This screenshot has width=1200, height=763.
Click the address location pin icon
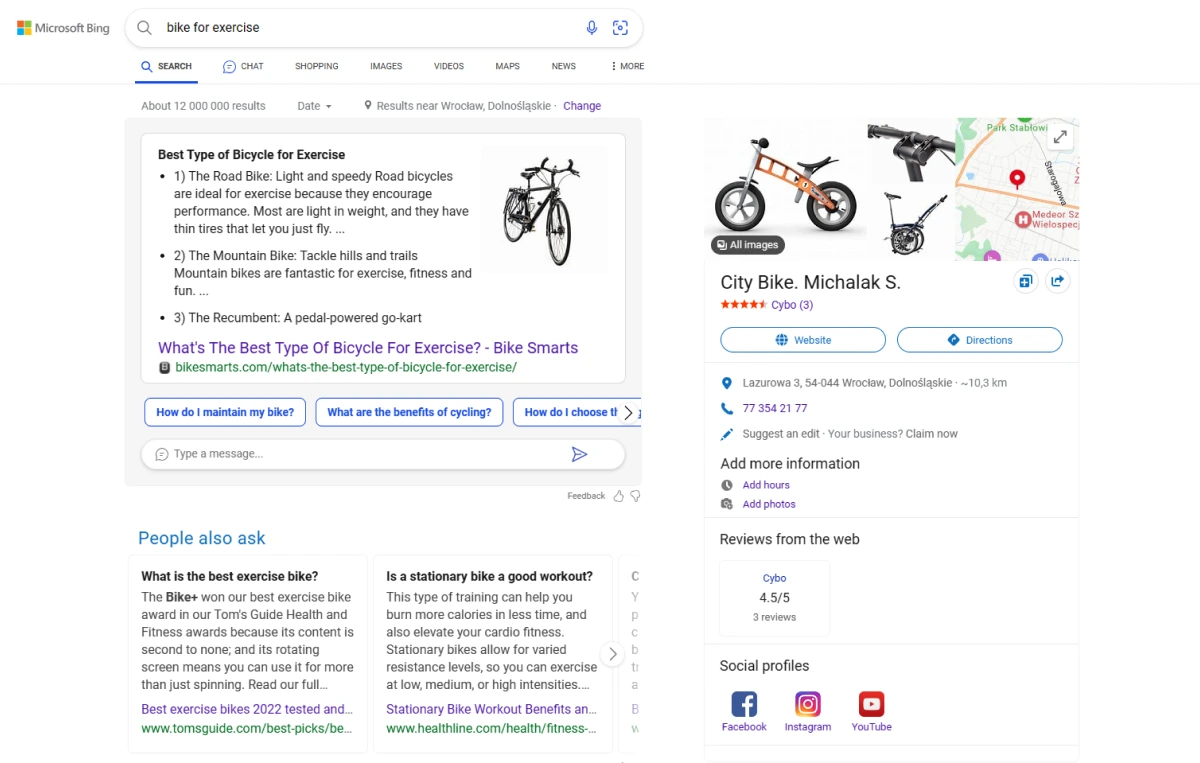pos(727,383)
